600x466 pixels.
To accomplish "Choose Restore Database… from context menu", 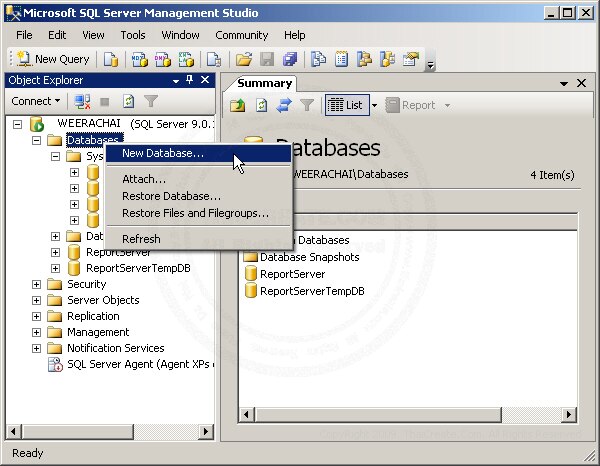I will (198, 196).
